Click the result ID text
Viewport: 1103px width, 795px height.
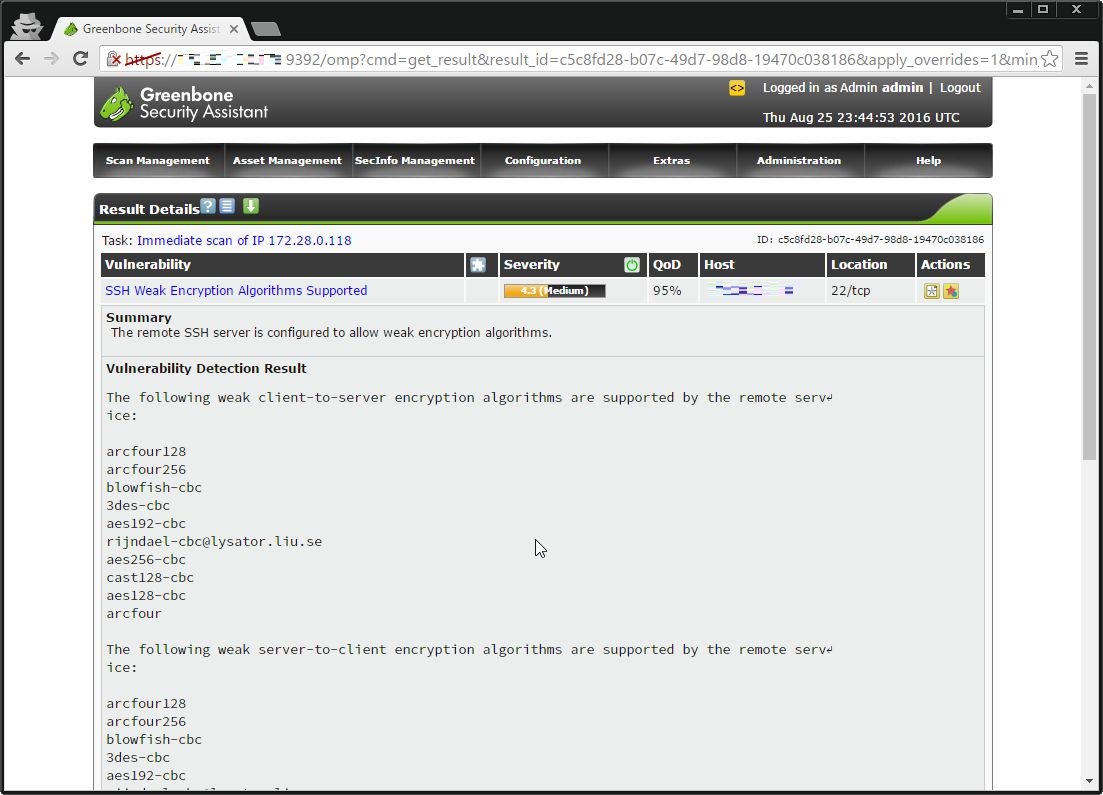tap(870, 240)
